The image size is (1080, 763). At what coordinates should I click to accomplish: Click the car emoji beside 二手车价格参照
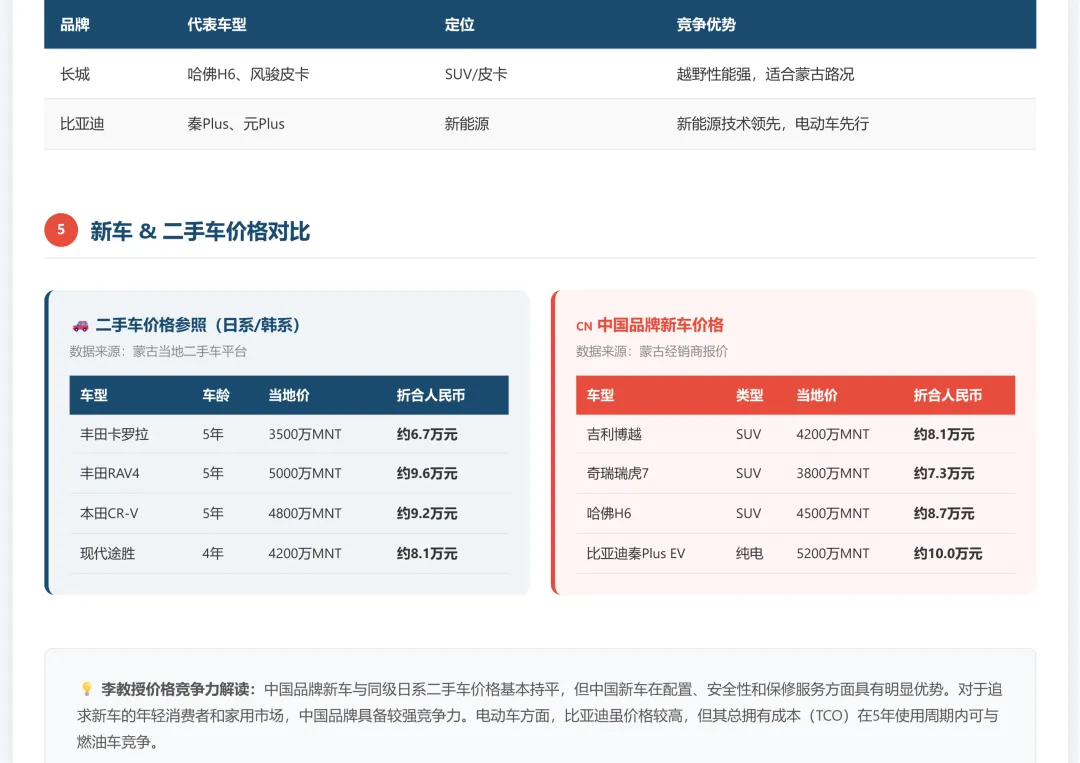81,325
